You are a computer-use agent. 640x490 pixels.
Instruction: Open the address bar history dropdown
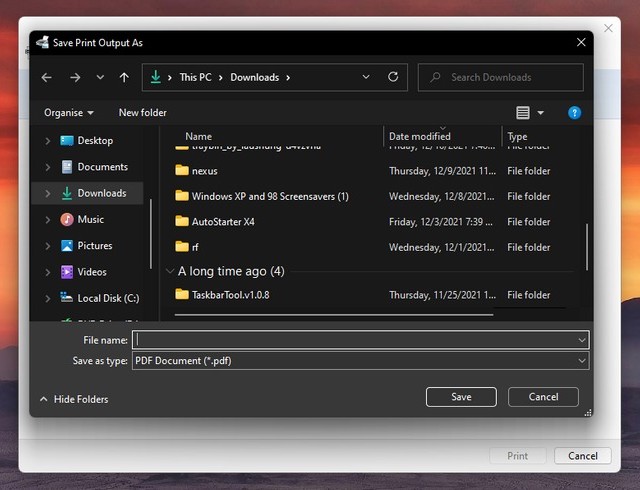click(366, 77)
